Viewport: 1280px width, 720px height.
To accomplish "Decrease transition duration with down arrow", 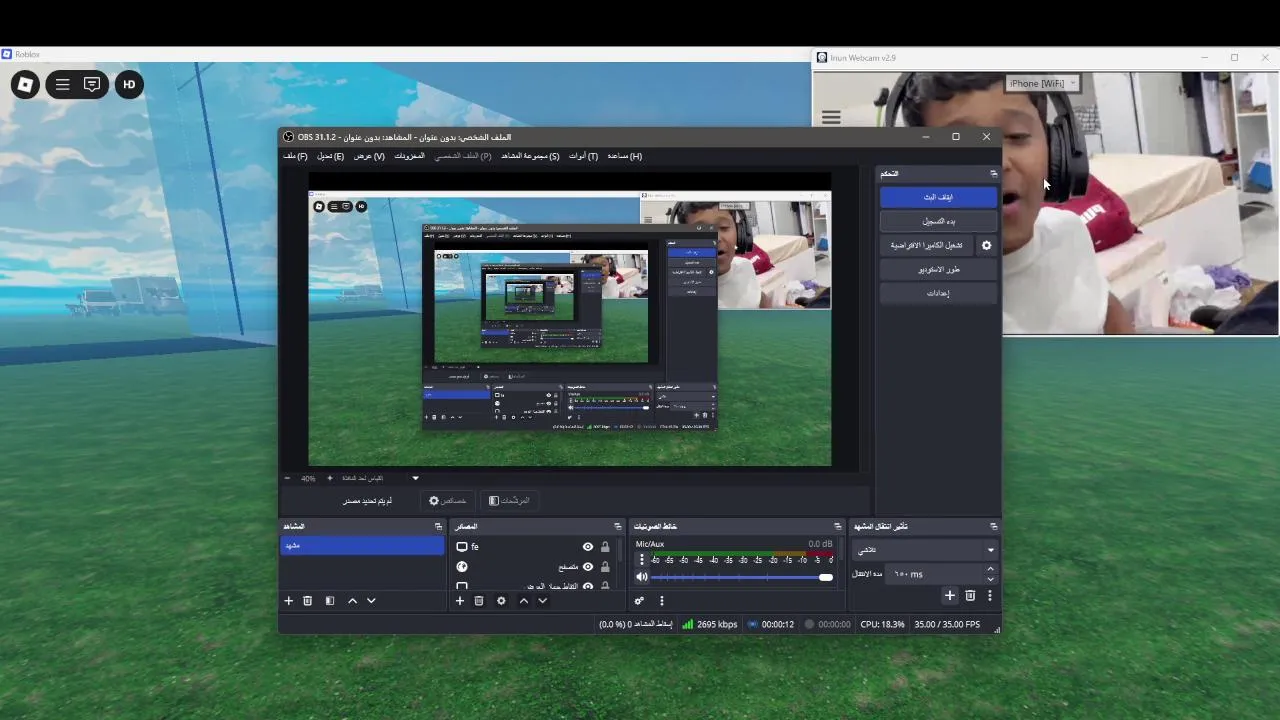I will tap(990, 579).
